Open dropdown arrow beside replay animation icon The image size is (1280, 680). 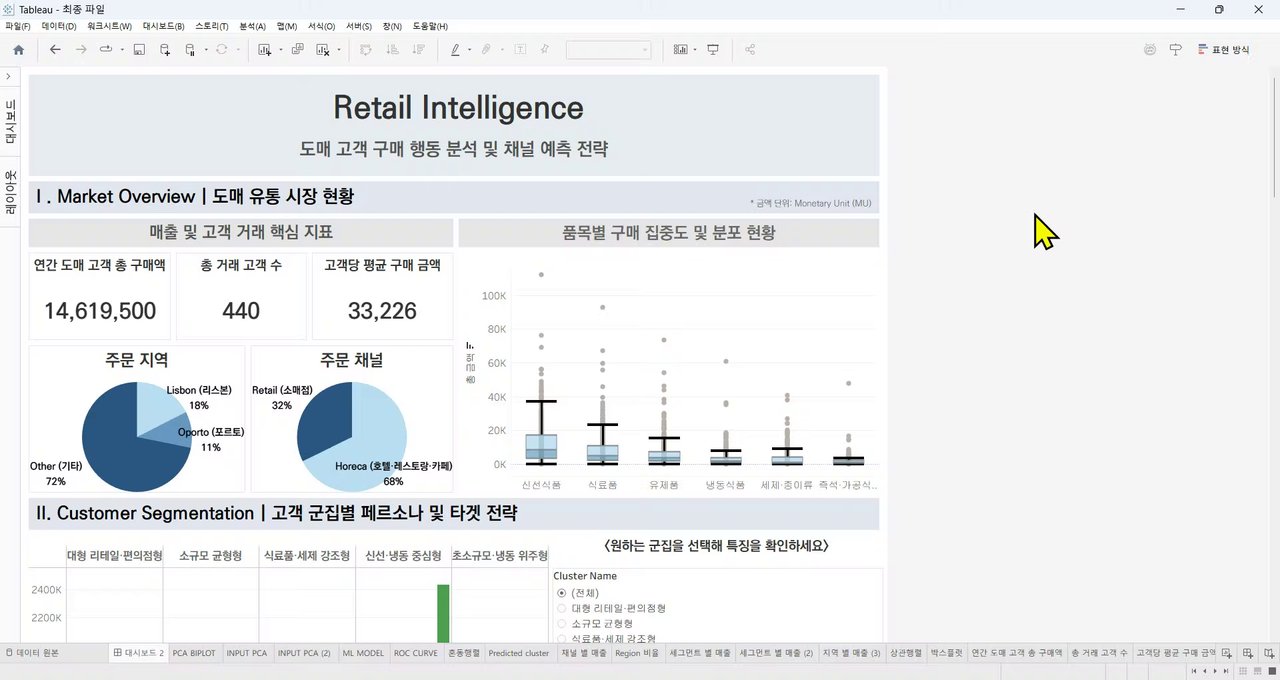122,49
